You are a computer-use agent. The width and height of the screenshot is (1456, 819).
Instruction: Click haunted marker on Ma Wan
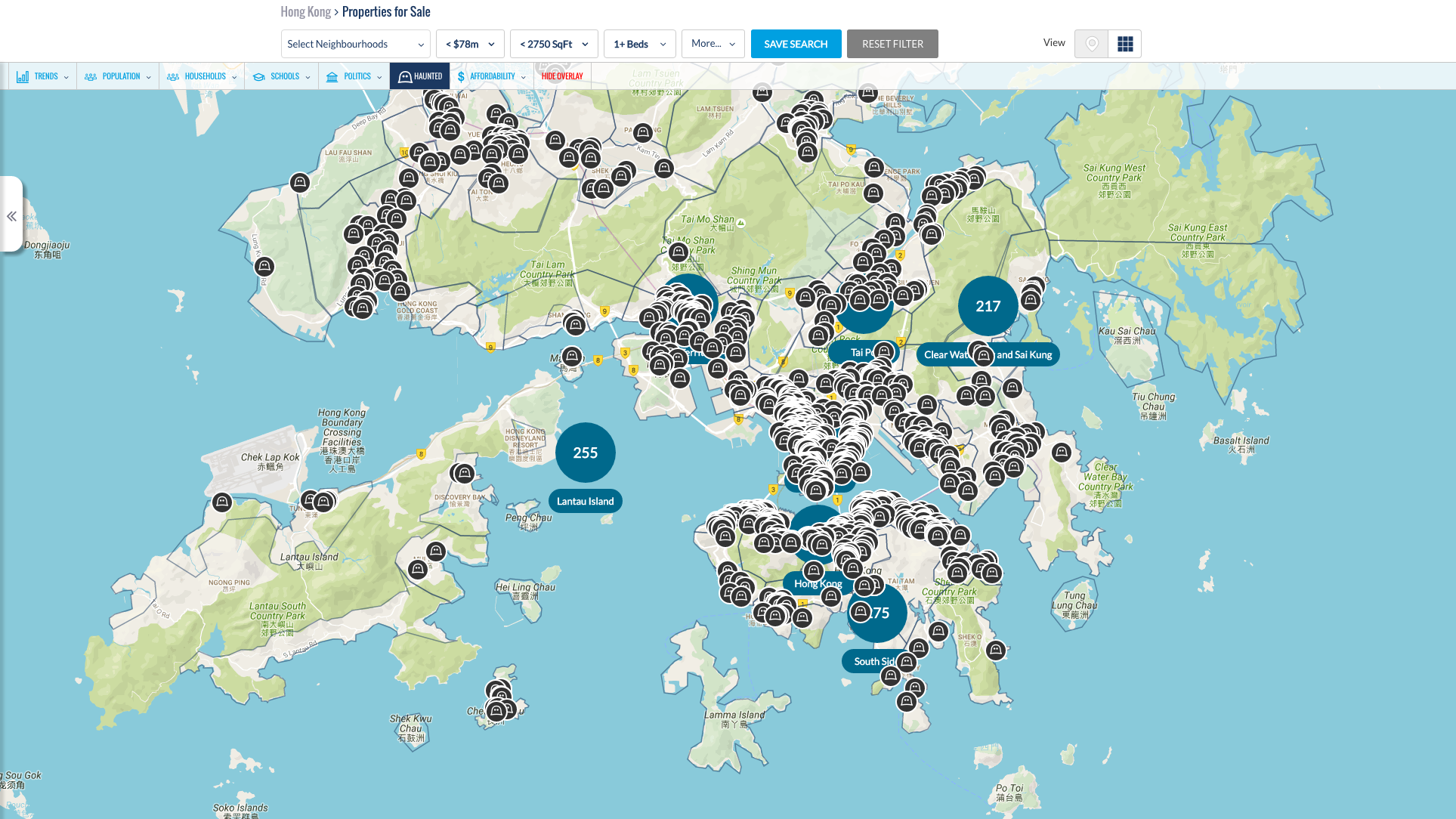(572, 356)
